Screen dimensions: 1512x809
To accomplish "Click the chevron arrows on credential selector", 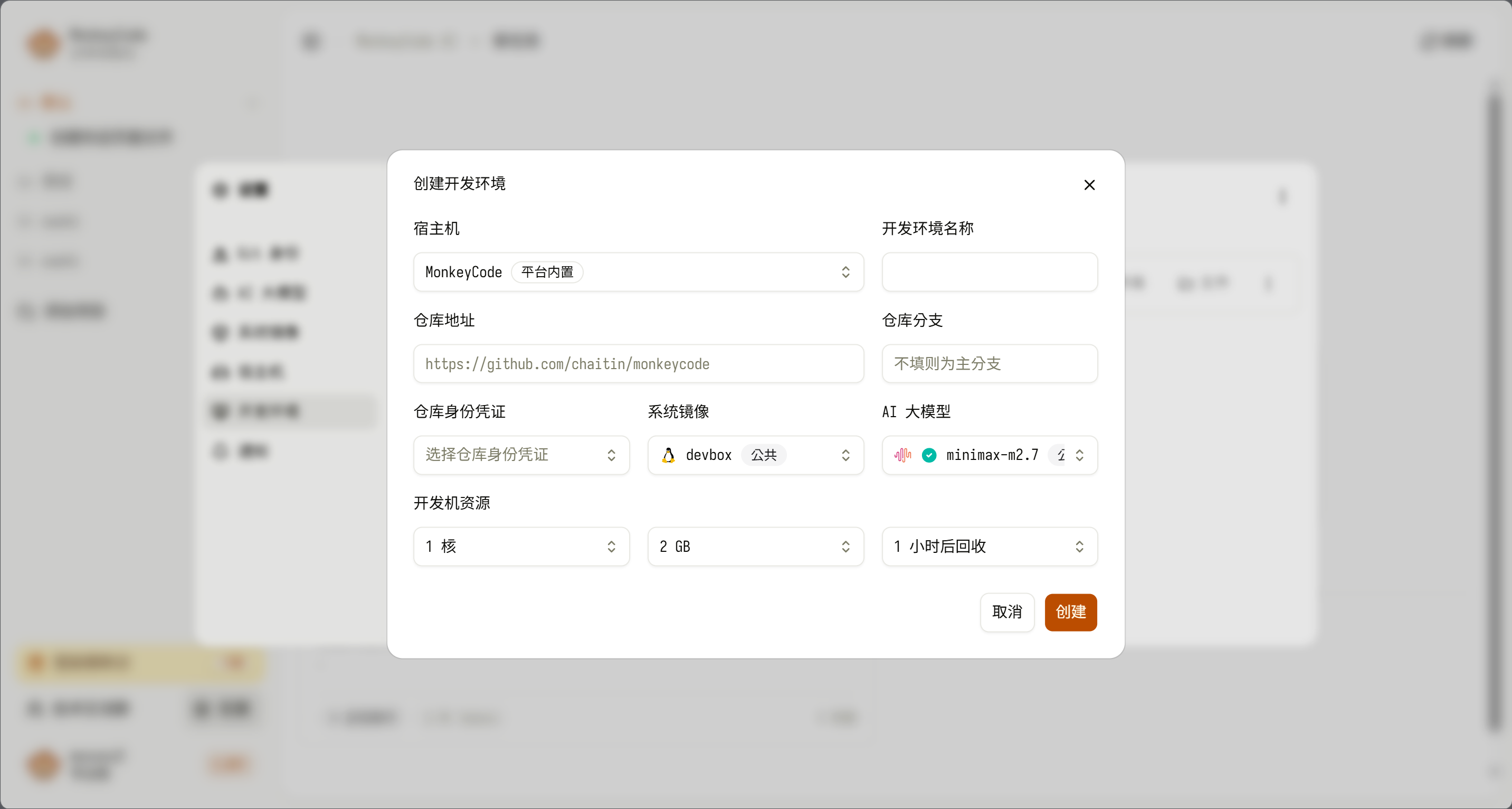I will pyautogui.click(x=611, y=455).
